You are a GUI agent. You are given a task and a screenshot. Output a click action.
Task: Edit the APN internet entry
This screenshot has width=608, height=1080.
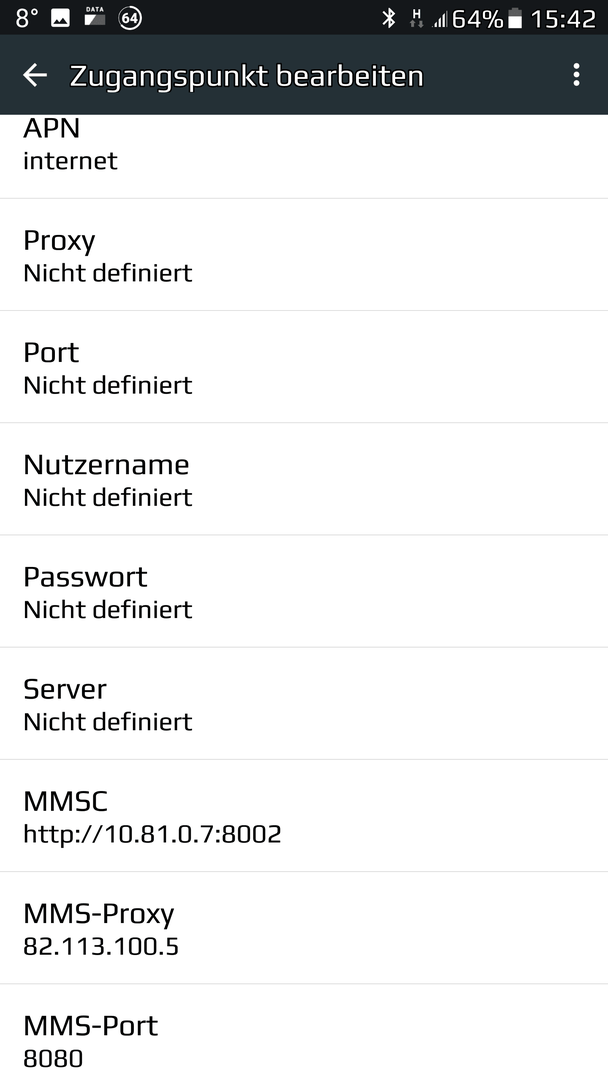pyautogui.click(x=304, y=157)
